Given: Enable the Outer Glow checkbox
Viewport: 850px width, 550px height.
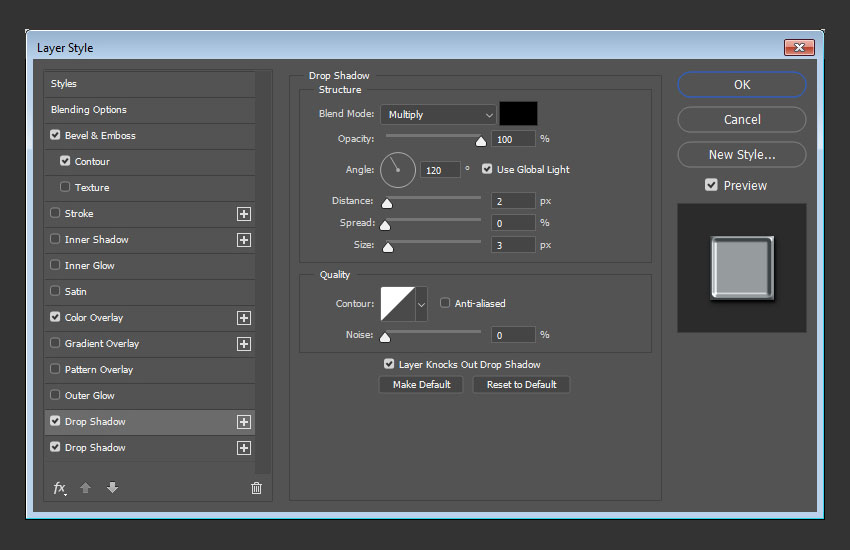Looking at the screenshot, I should (55, 395).
